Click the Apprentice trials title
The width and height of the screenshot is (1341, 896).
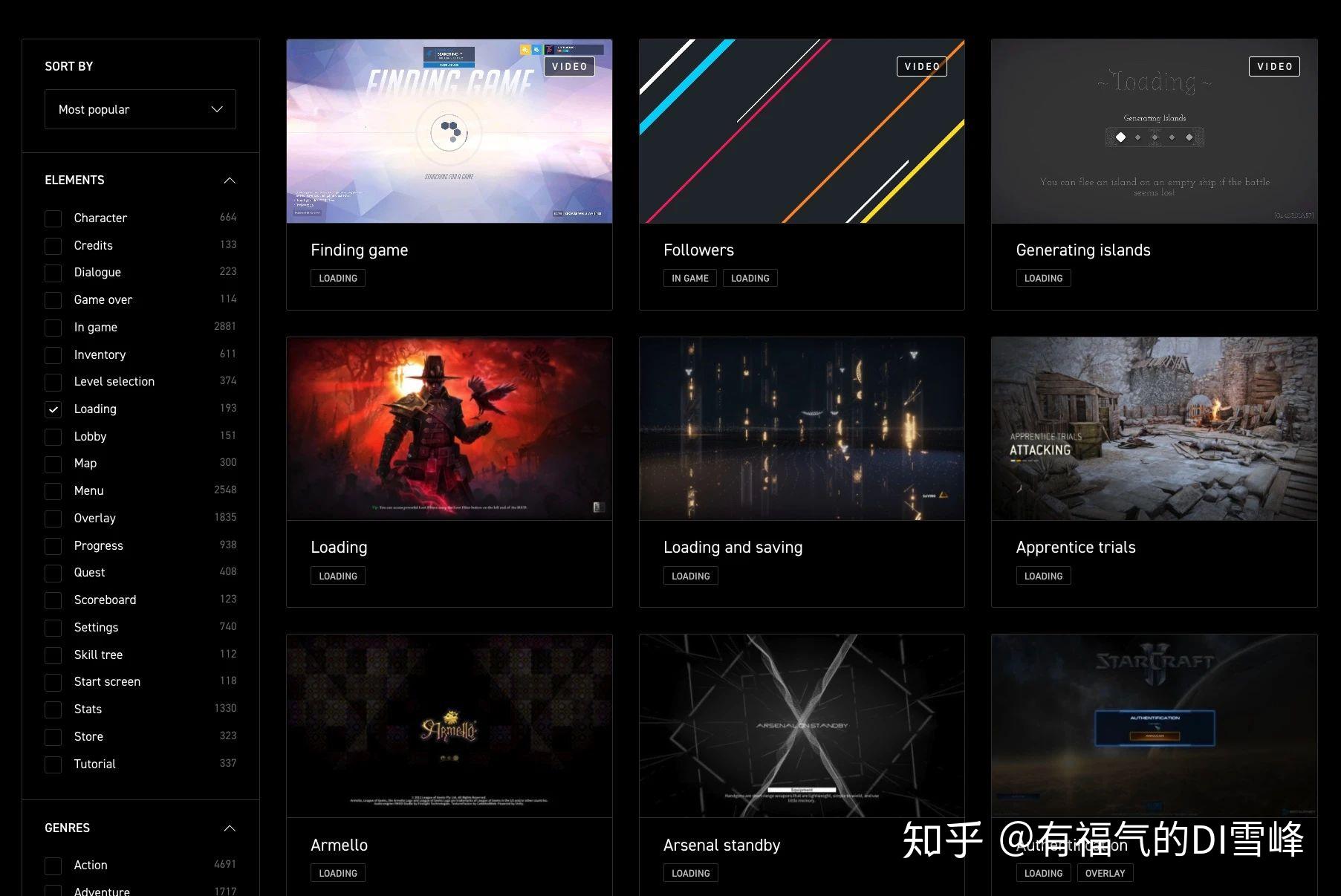coord(1076,548)
